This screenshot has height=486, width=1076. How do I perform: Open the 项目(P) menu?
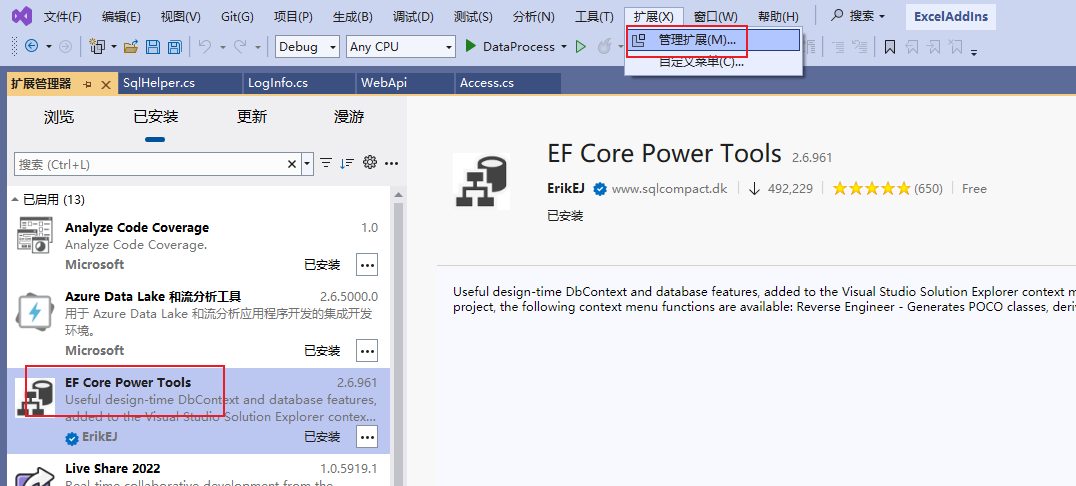(293, 16)
